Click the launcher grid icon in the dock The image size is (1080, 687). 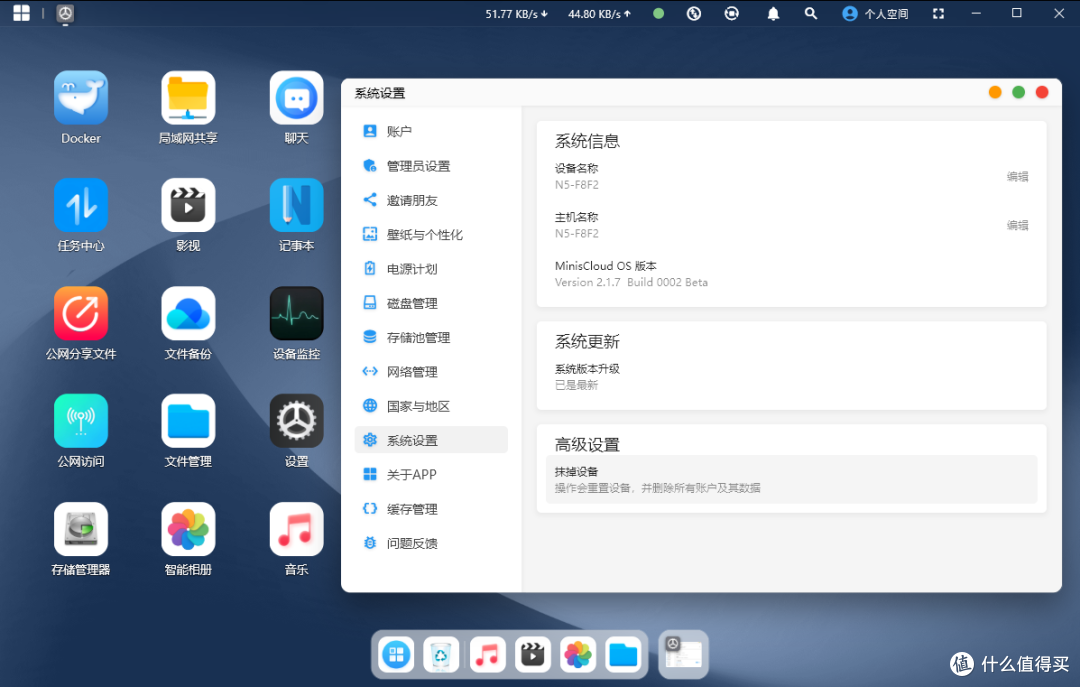pyautogui.click(x=396, y=655)
